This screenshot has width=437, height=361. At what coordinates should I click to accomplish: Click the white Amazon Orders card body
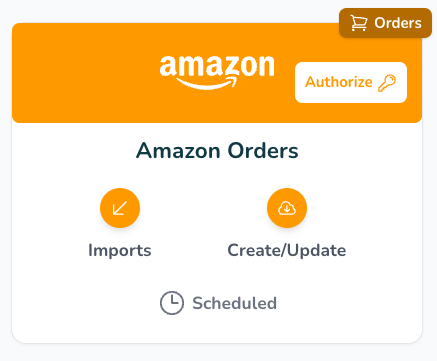point(217,233)
